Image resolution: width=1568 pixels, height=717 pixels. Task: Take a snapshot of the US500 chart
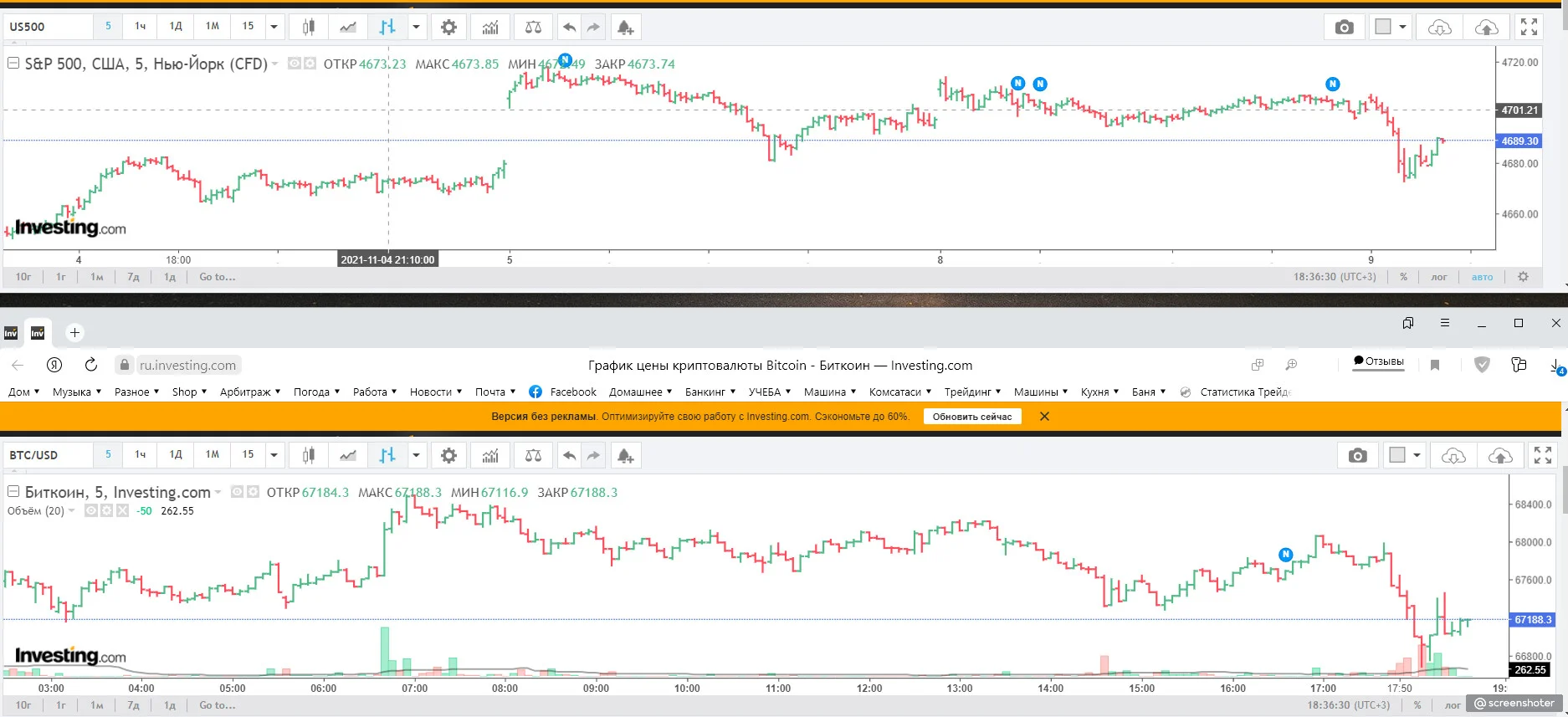(x=1344, y=27)
